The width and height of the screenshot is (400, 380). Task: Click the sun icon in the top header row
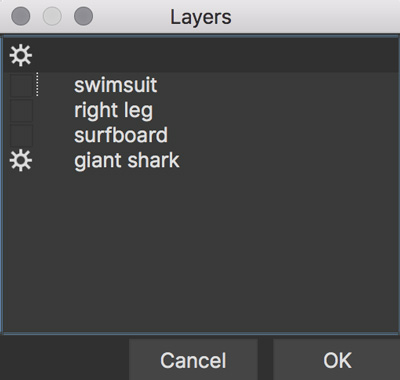pos(21,55)
